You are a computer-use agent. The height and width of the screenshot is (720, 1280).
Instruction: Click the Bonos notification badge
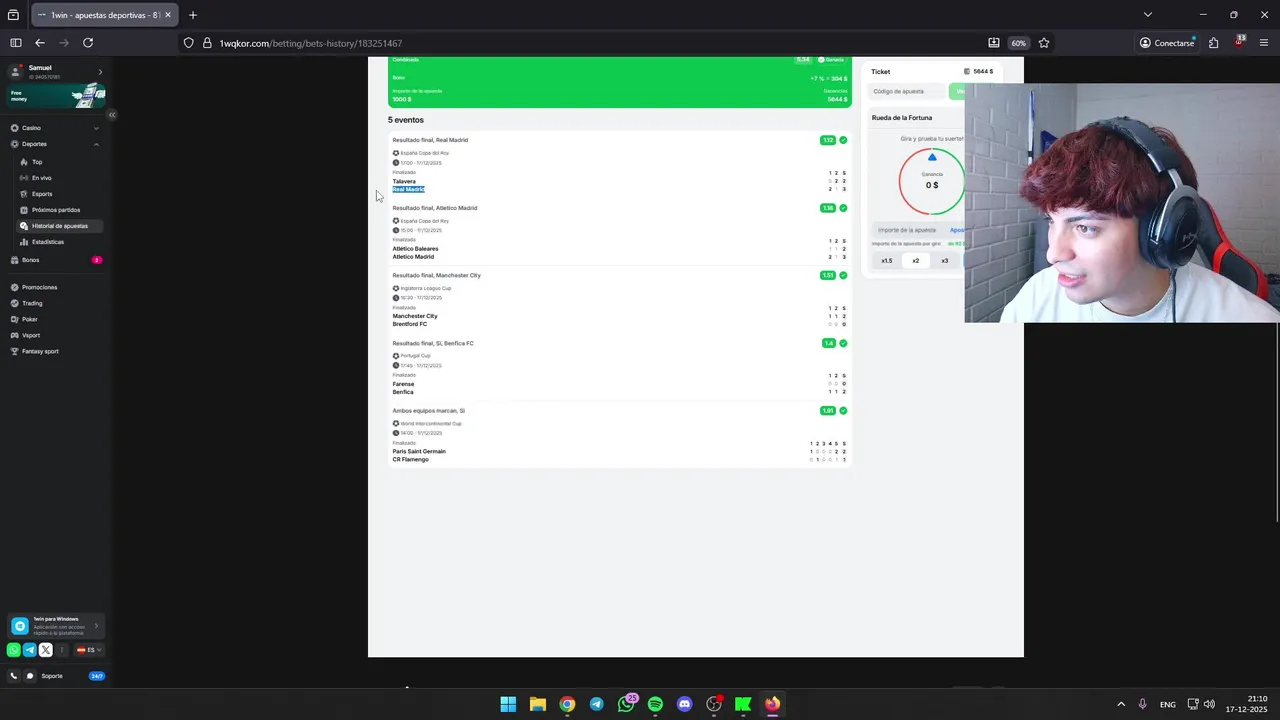[x=97, y=260]
